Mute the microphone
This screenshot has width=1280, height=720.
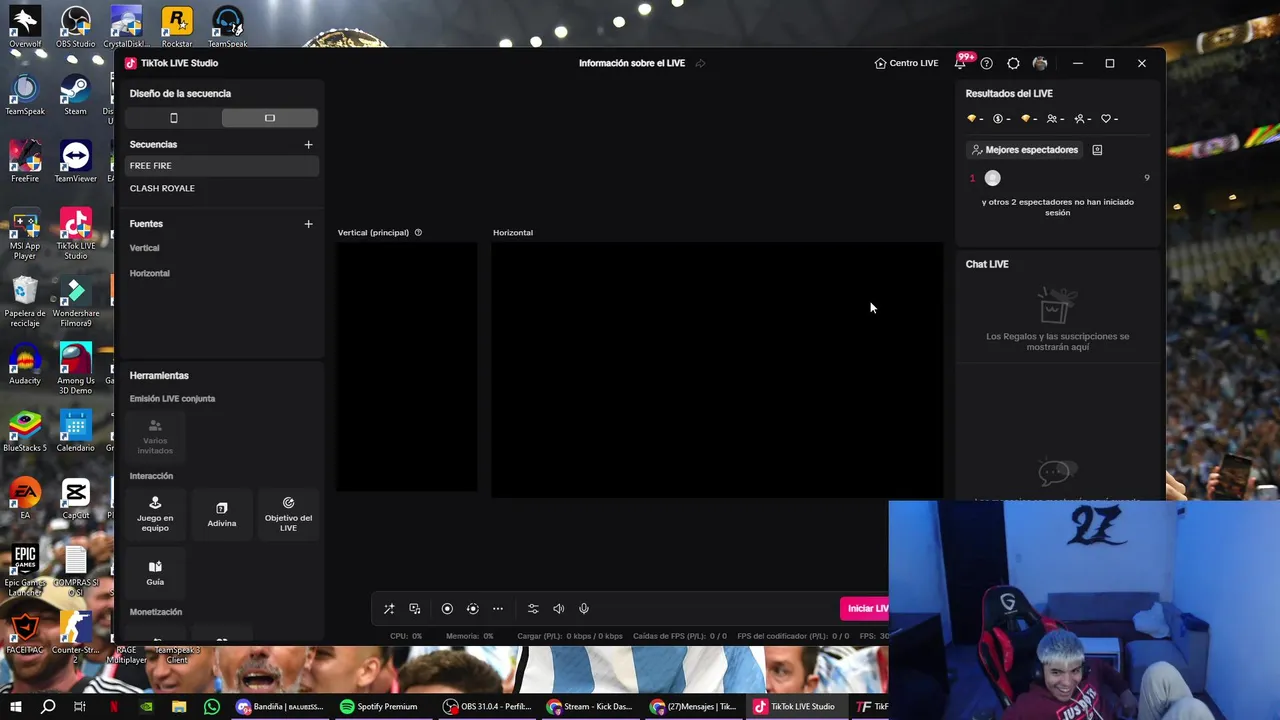pos(584,609)
